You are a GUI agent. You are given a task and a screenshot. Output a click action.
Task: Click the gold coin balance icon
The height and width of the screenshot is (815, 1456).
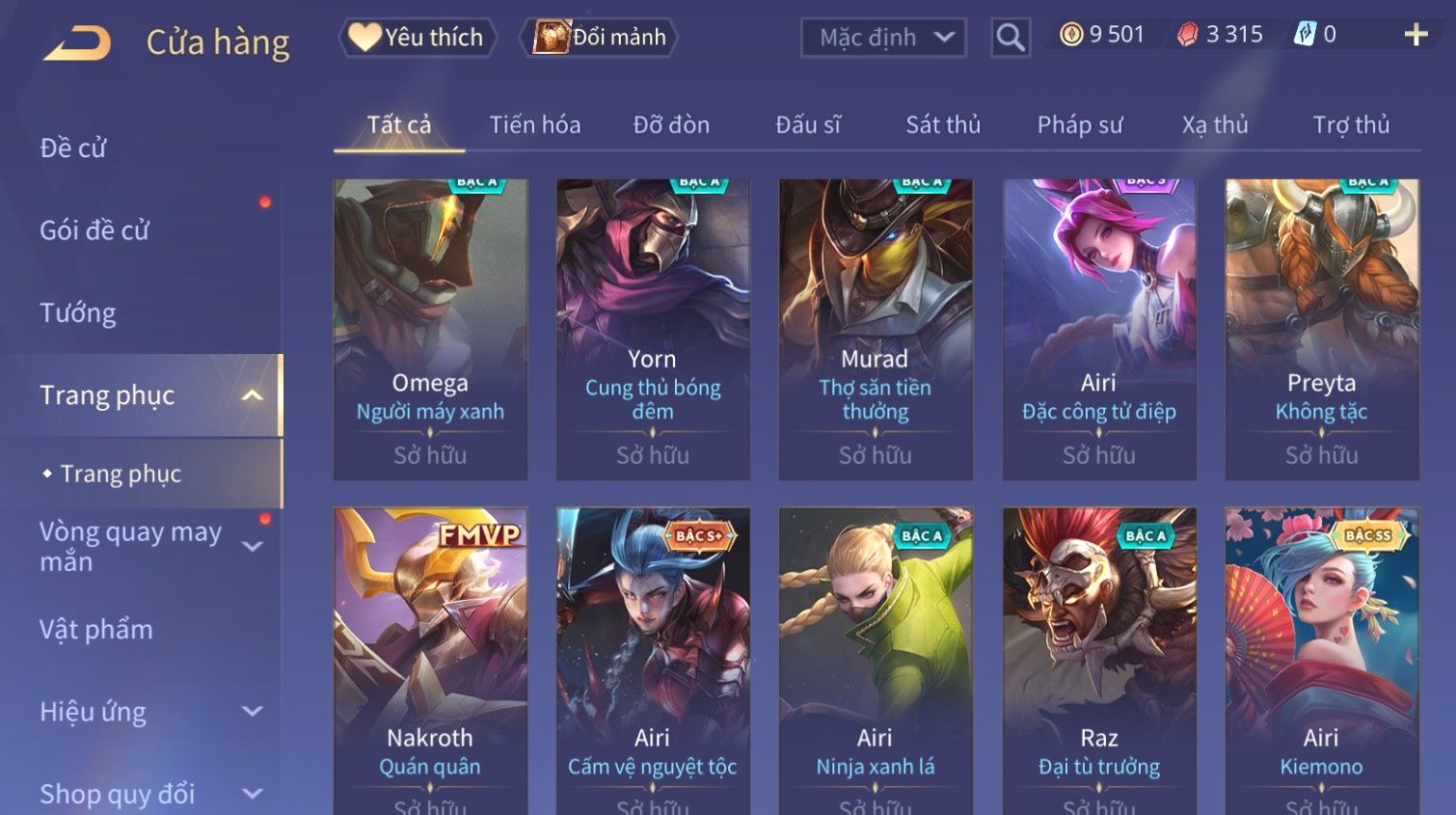pyautogui.click(x=1071, y=35)
